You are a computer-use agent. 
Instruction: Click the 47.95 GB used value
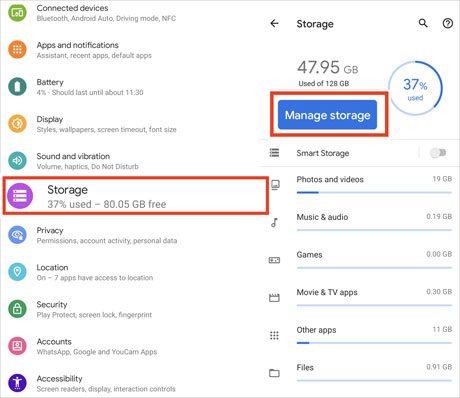click(x=328, y=67)
